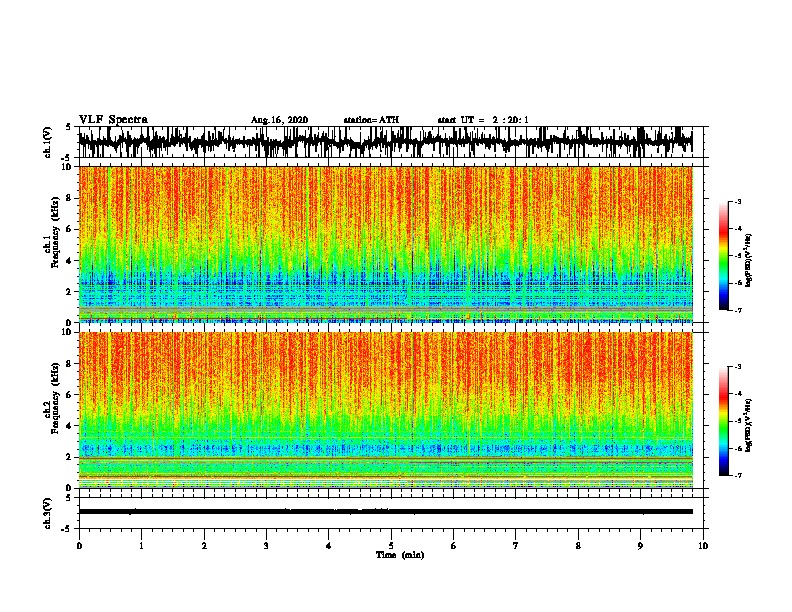The width and height of the screenshot is (792, 612).
Task: Click the "-3" tick on ch.2 colorbar
Action: (x=738, y=367)
